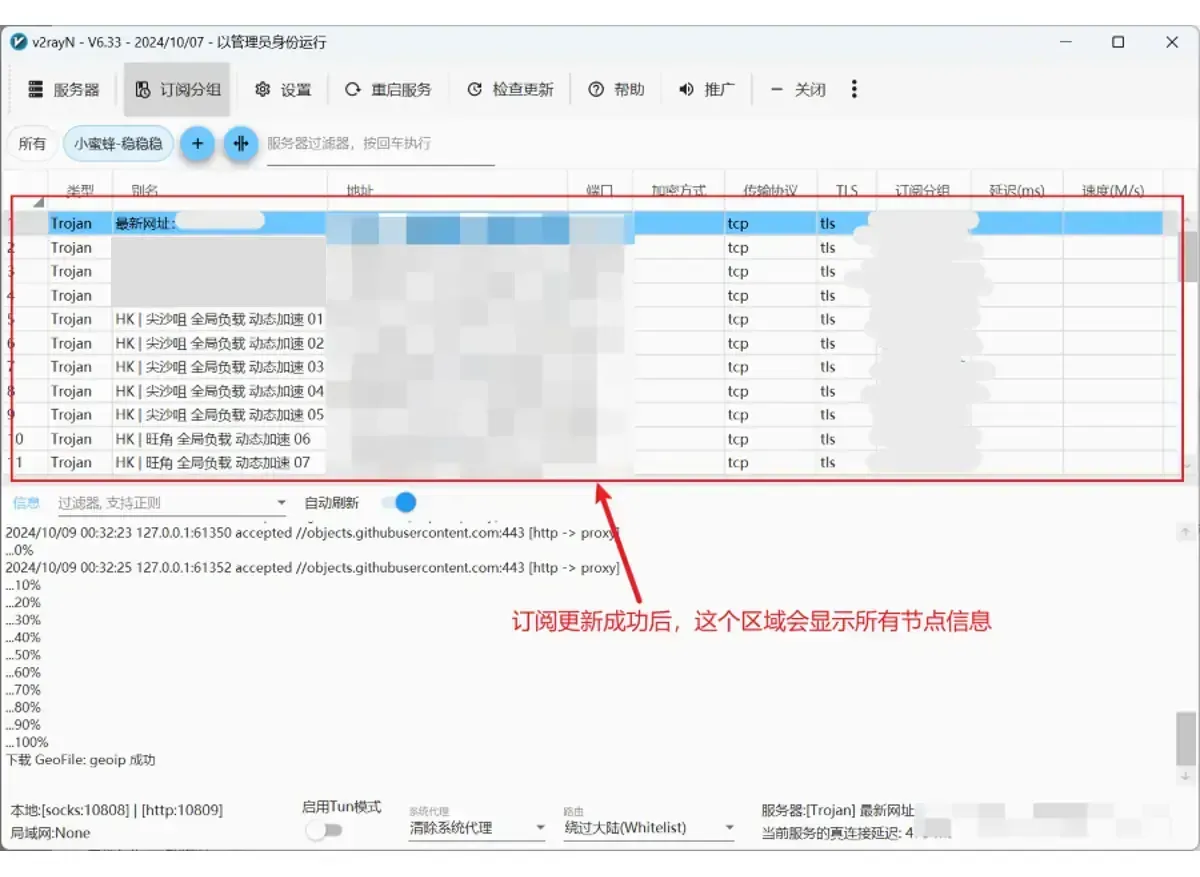Sort by the 别名 column header
This screenshot has width=1200, height=877.
(x=220, y=190)
